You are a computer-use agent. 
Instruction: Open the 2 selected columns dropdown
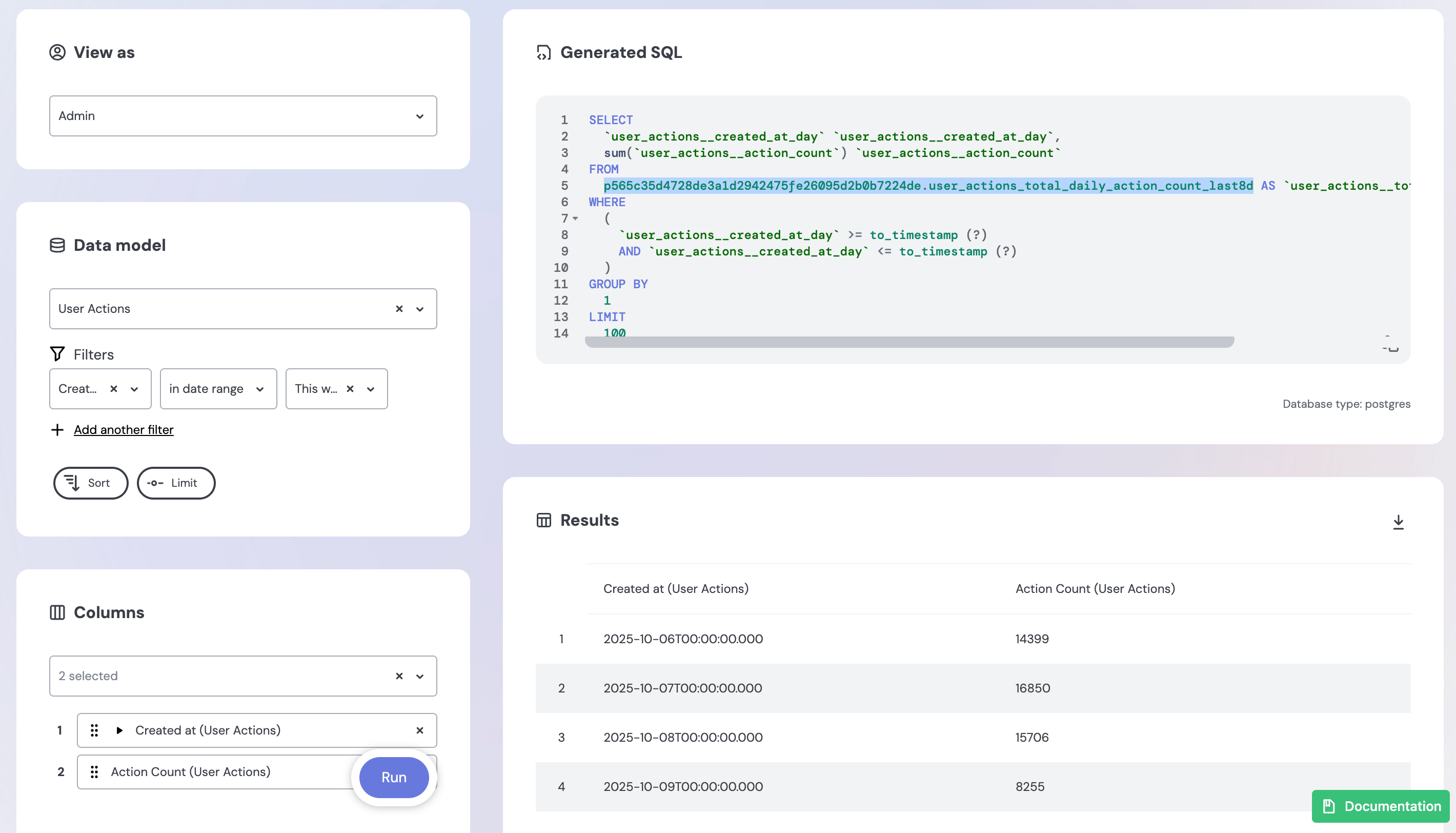(419, 676)
